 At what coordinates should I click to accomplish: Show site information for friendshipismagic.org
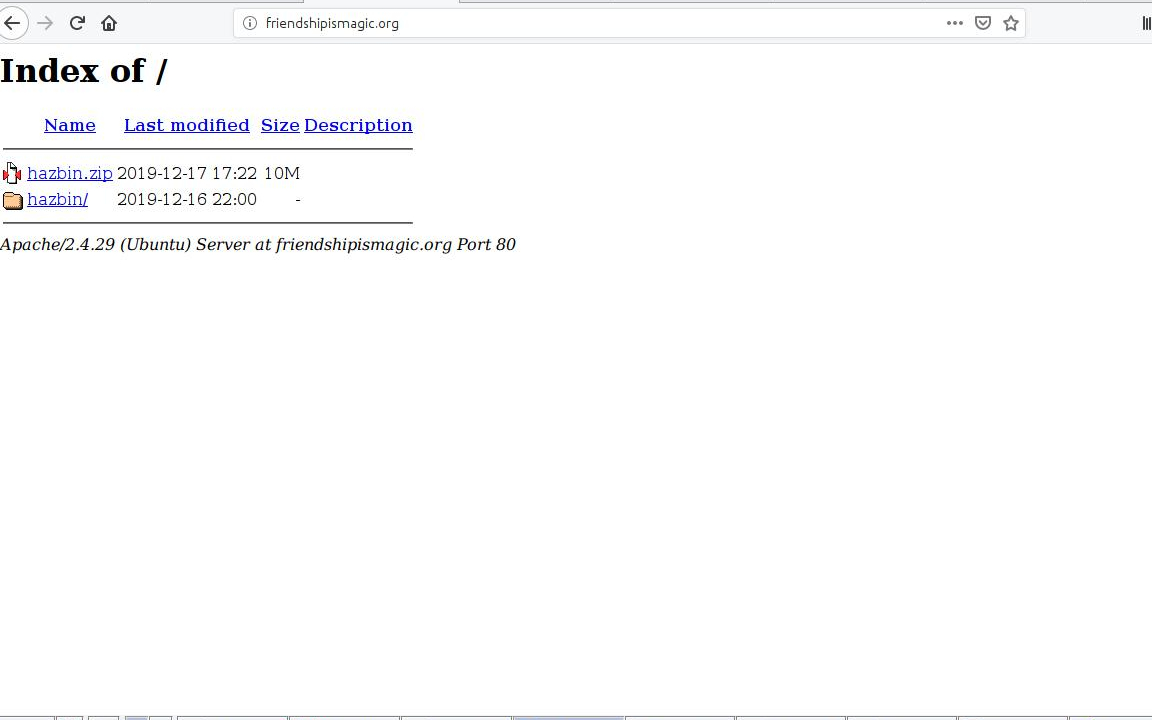click(250, 23)
